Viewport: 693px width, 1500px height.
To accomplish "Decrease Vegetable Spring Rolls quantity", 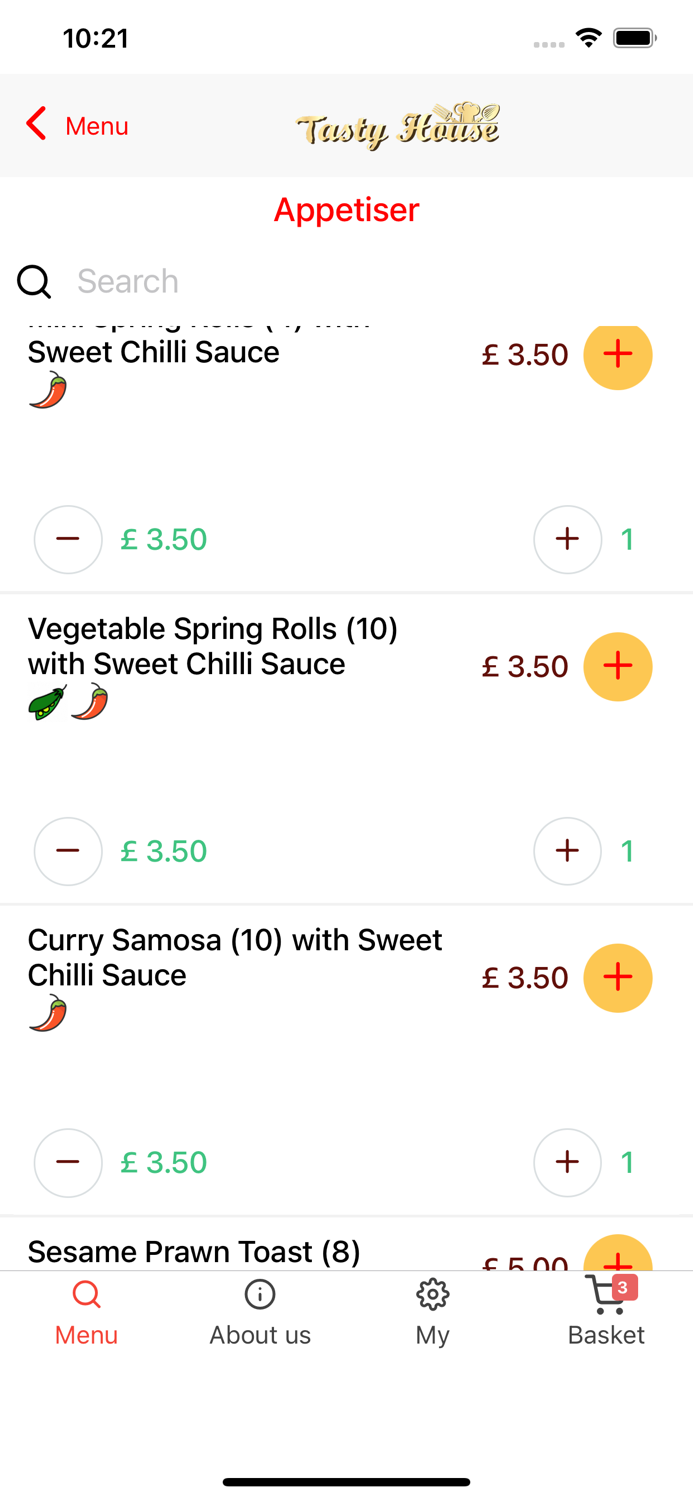I will pos(68,851).
